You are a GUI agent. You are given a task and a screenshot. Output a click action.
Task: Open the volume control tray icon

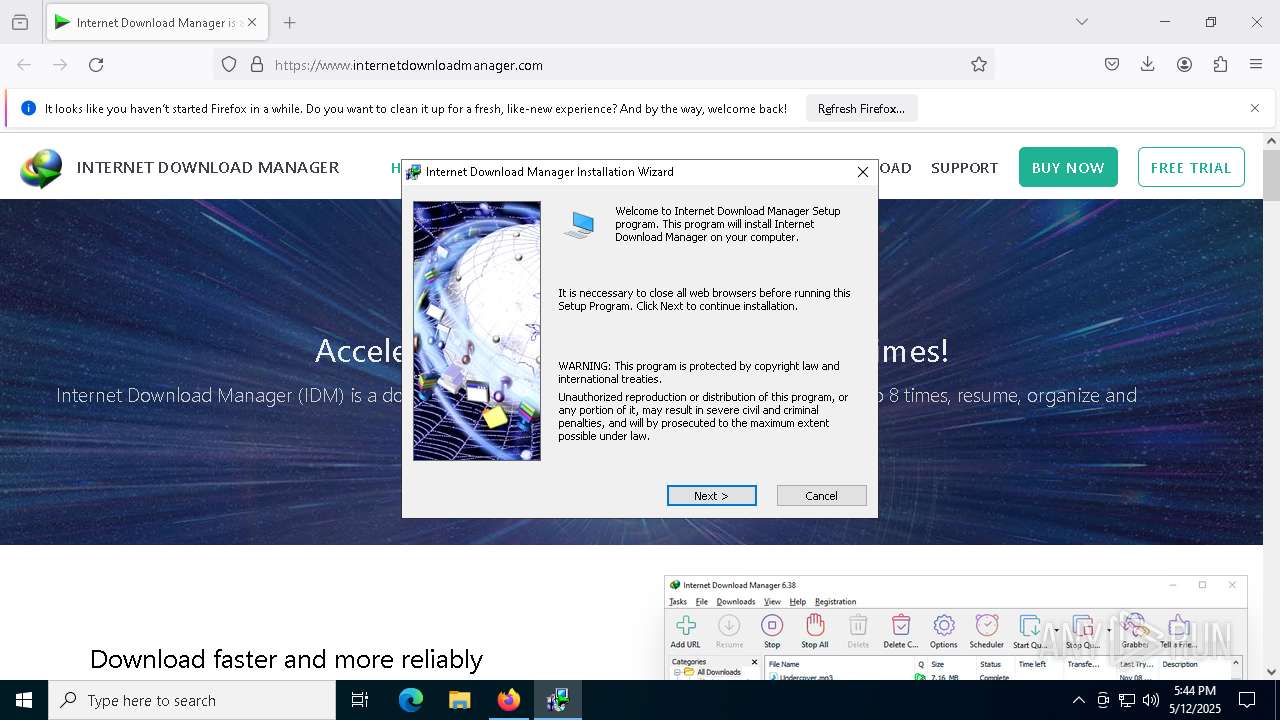(1151, 700)
